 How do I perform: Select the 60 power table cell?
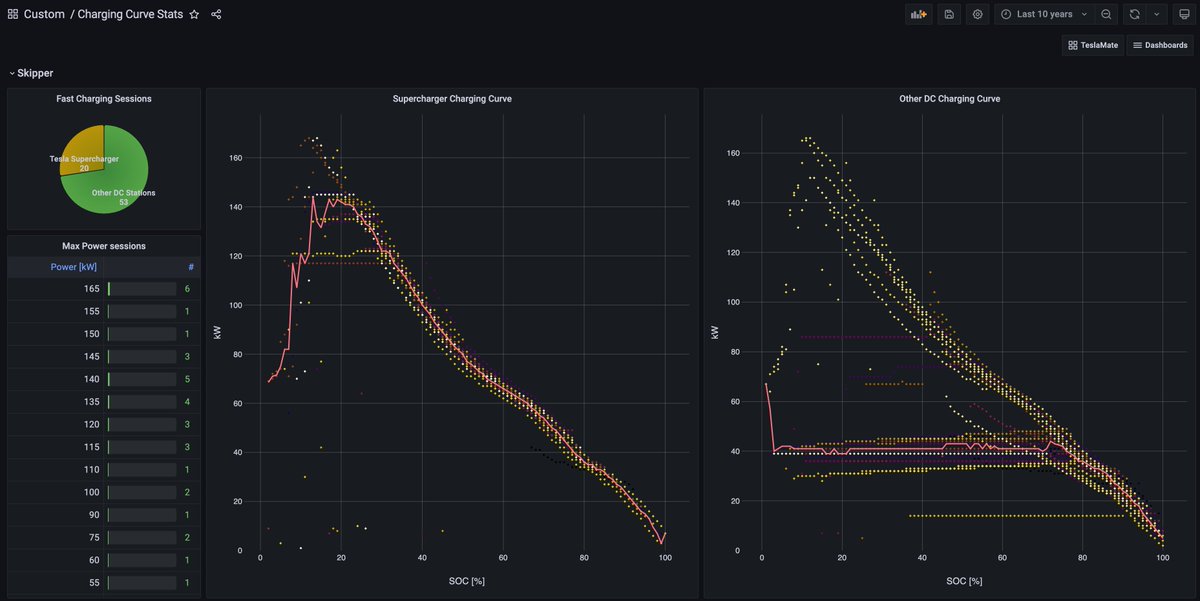point(55,560)
